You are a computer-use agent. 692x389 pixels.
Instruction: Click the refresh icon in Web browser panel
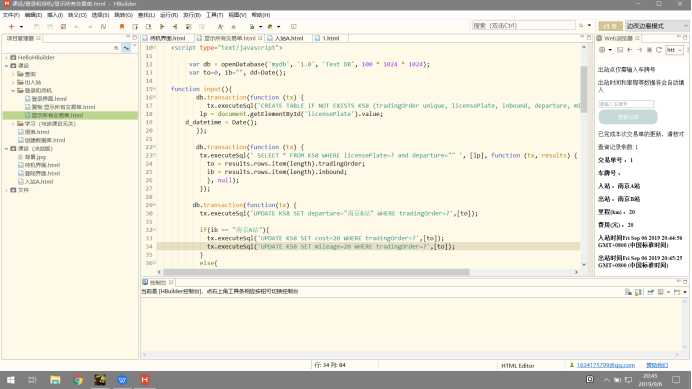[x=659, y=50]
